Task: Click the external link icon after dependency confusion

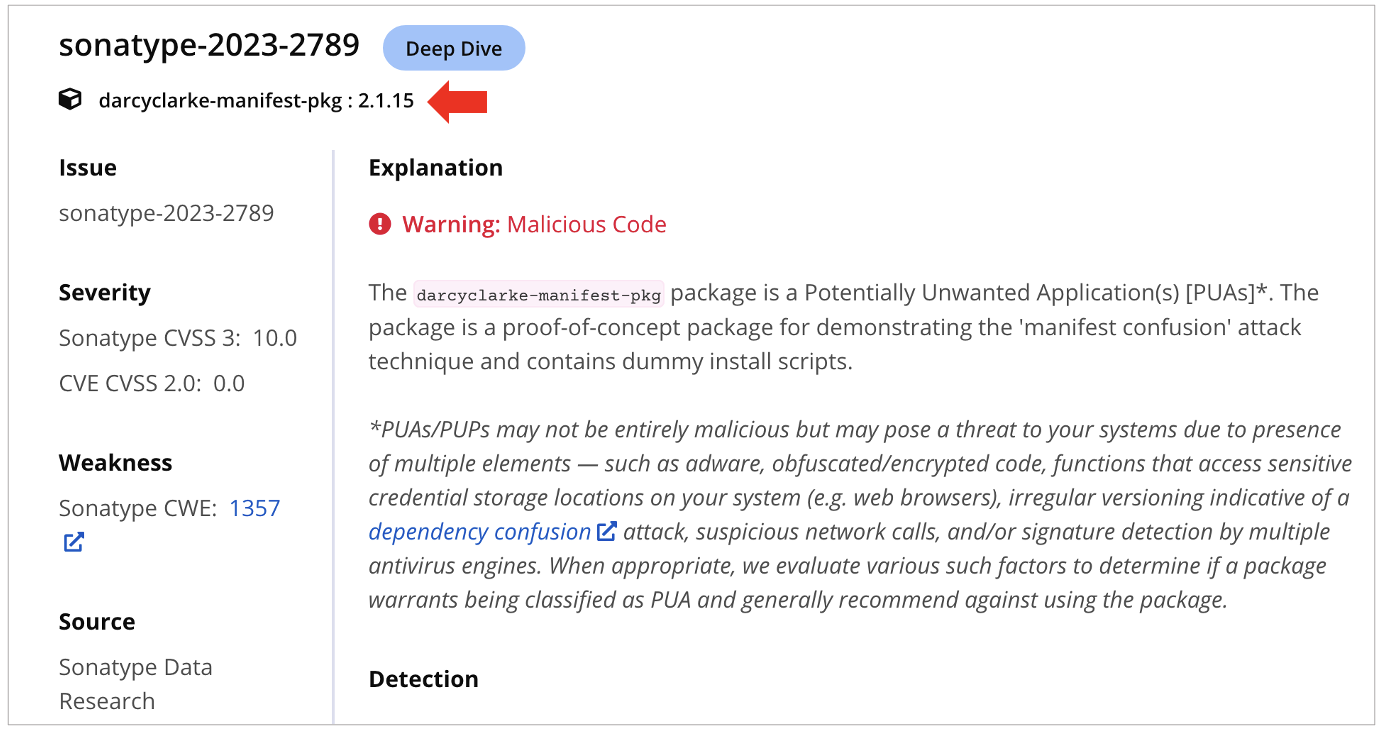Action: pyautogui.click(x=607, y=531)
